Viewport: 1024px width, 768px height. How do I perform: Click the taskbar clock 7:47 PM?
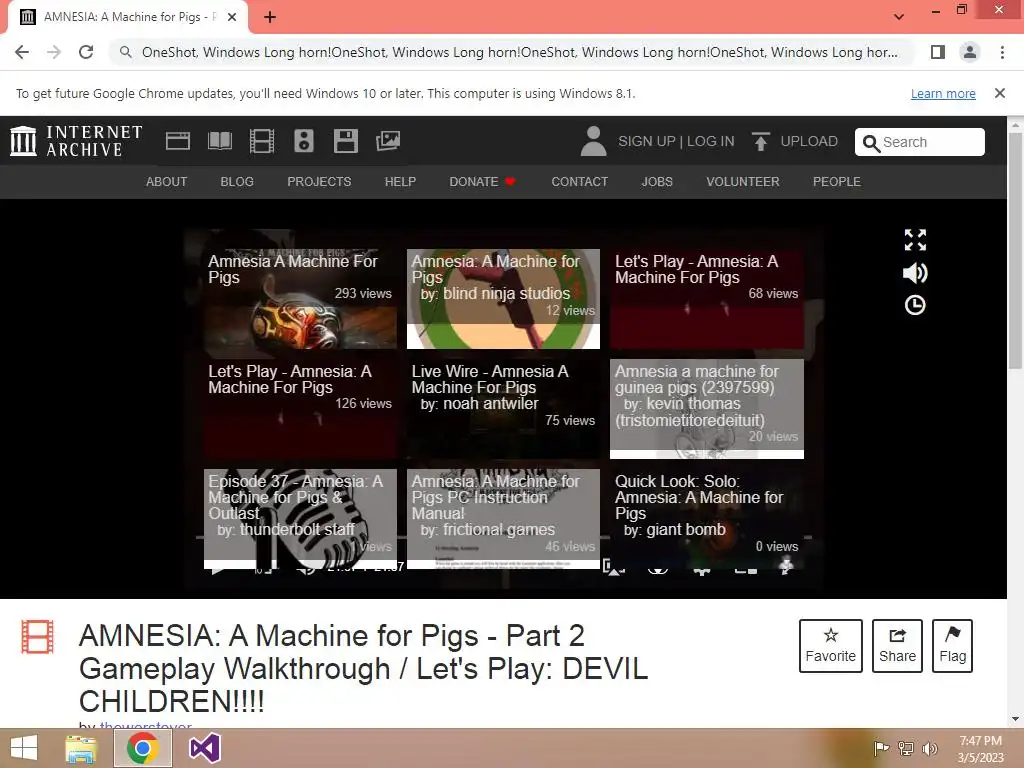(980, 741)
